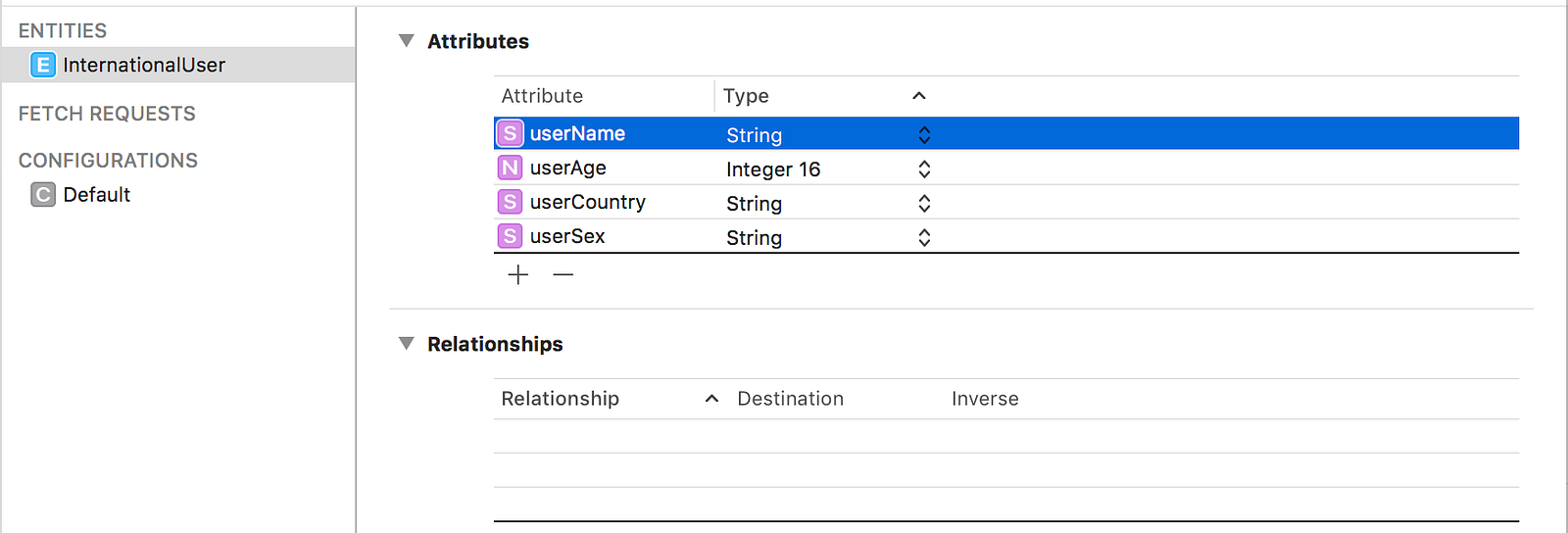Collapse the Attributes section triangle
The image size is (1568, 533).
tap(407, 41)
